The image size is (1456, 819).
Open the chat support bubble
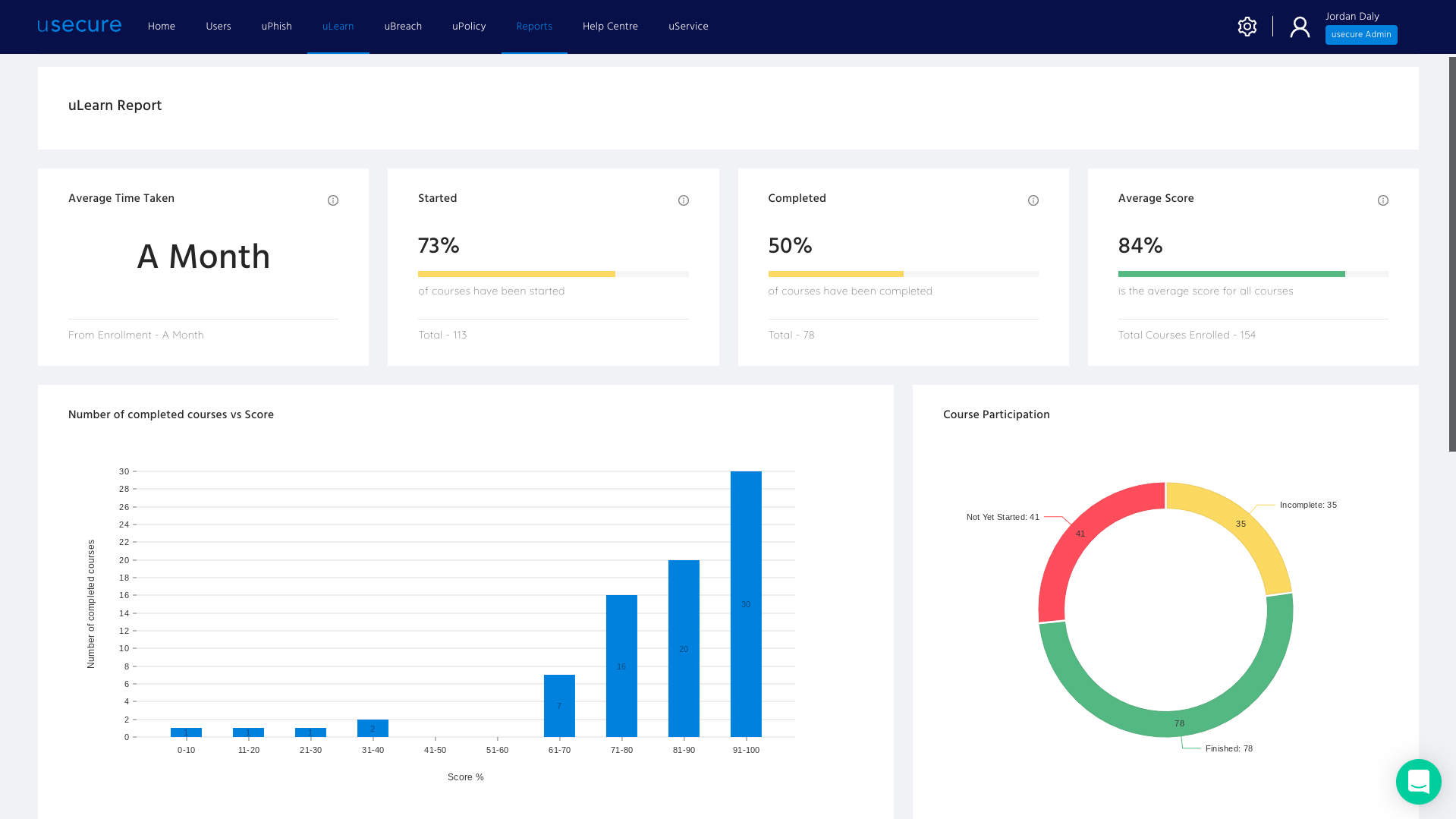tap(1418, 782)
